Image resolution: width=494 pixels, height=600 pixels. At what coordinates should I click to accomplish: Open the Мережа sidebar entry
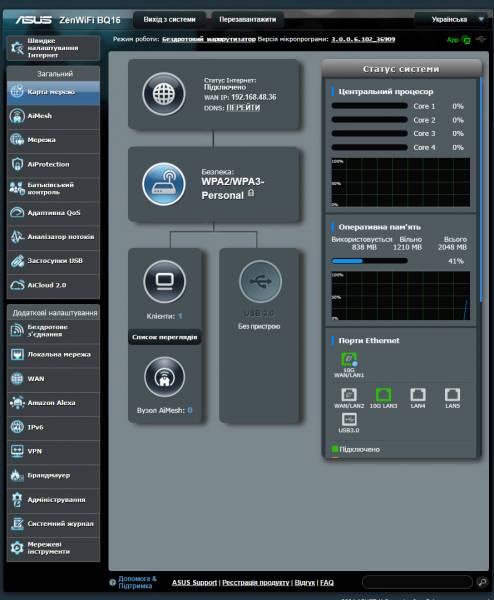(x=53, y=140)
